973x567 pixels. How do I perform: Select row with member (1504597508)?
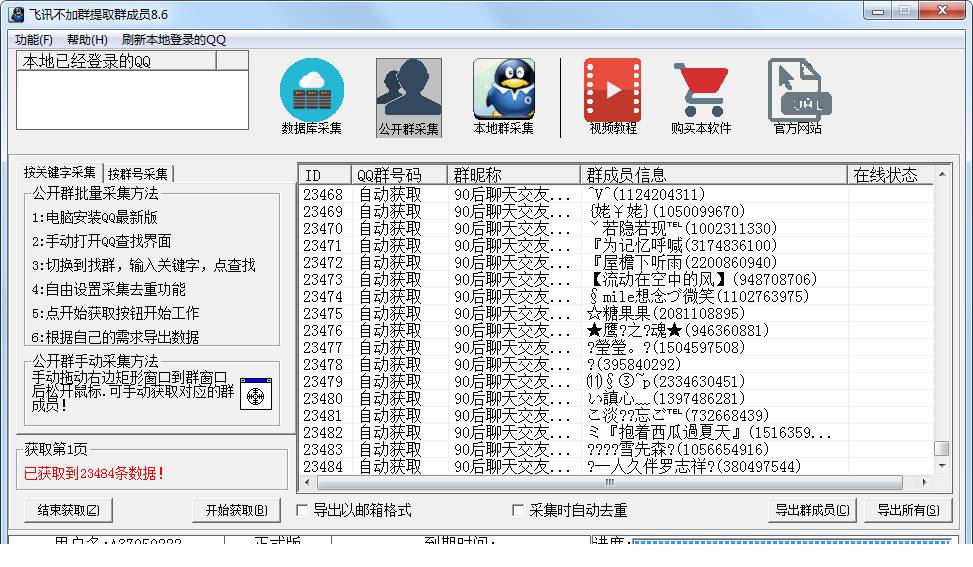point(616,347)
